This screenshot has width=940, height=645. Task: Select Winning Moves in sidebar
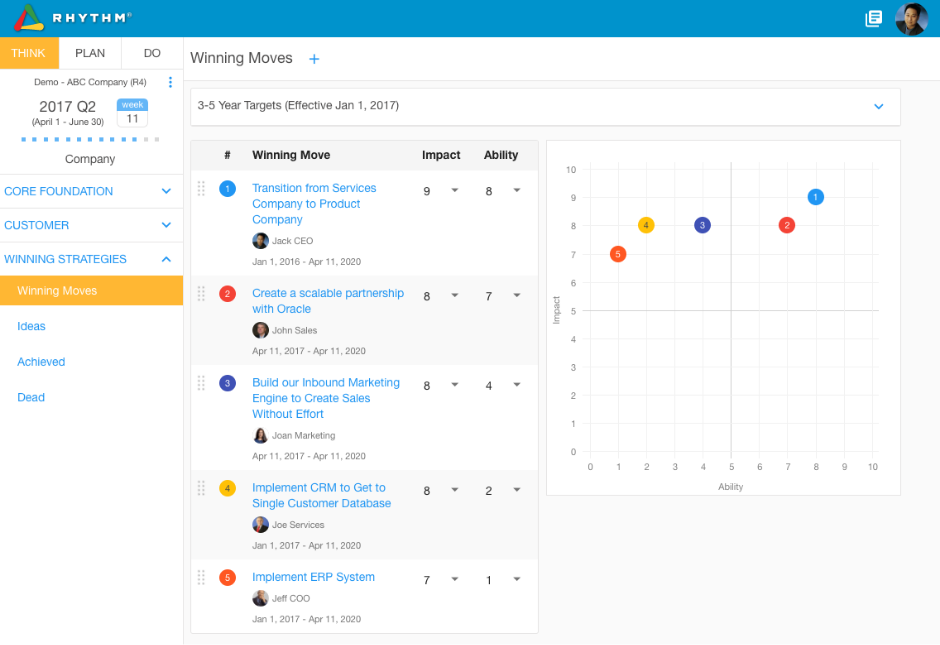91,291
